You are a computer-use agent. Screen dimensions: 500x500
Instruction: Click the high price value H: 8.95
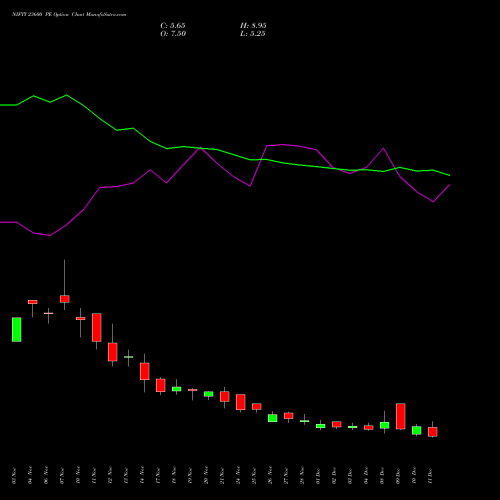coord(253,26)
